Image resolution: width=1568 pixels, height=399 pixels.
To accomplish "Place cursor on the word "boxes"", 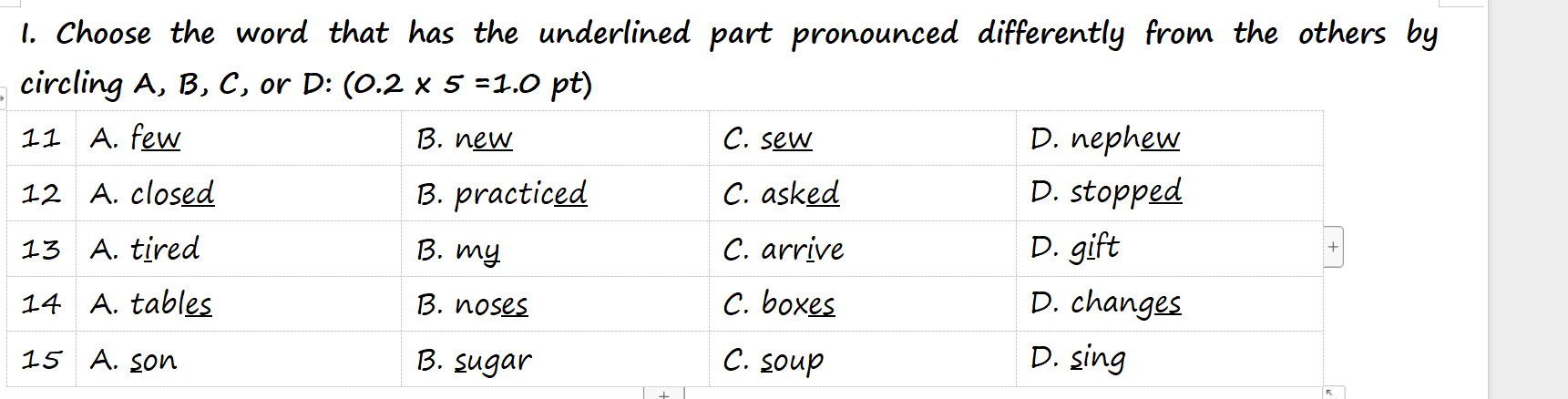I will [798, 304].
